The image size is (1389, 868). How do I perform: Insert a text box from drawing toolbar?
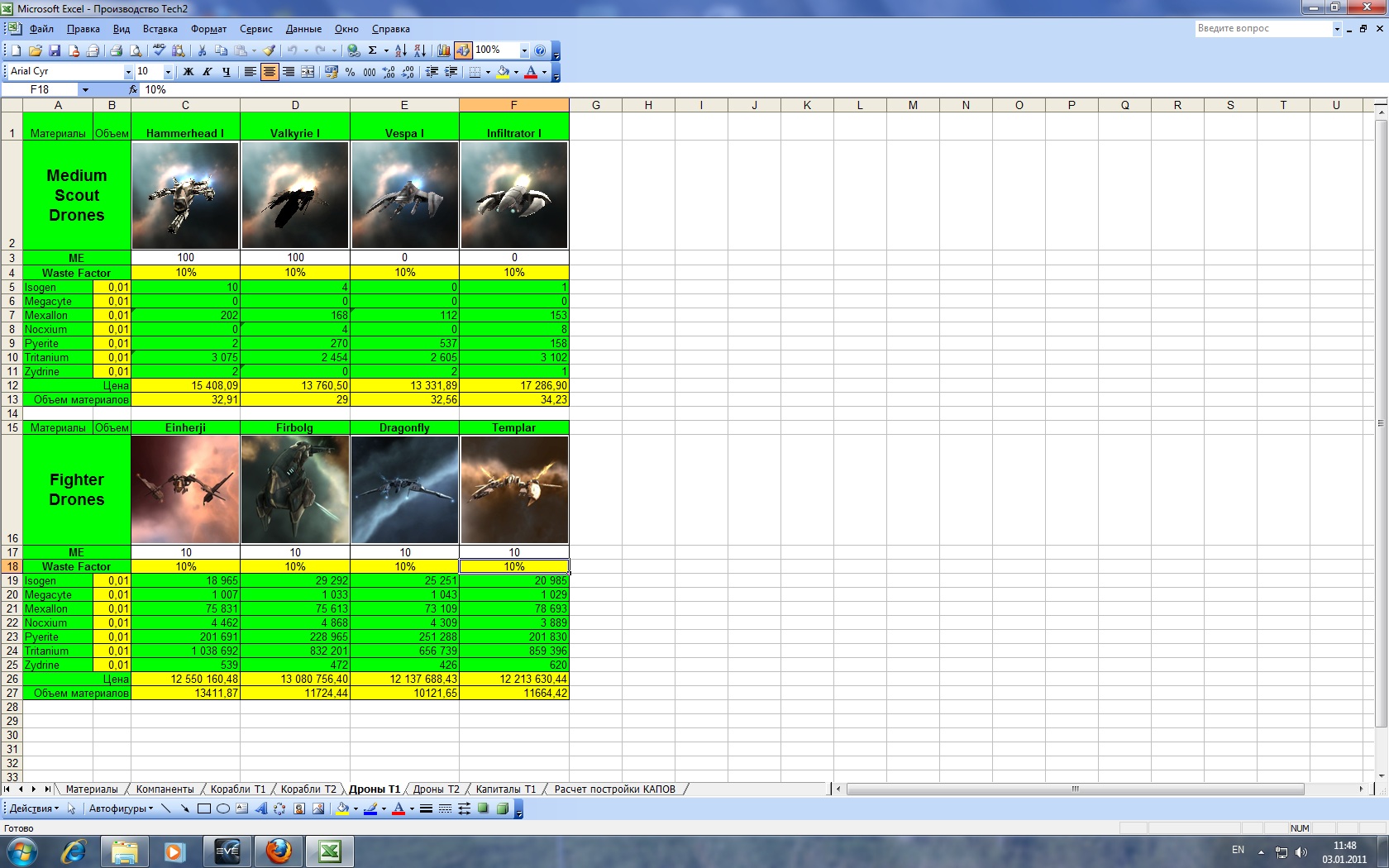coord(241,808)
